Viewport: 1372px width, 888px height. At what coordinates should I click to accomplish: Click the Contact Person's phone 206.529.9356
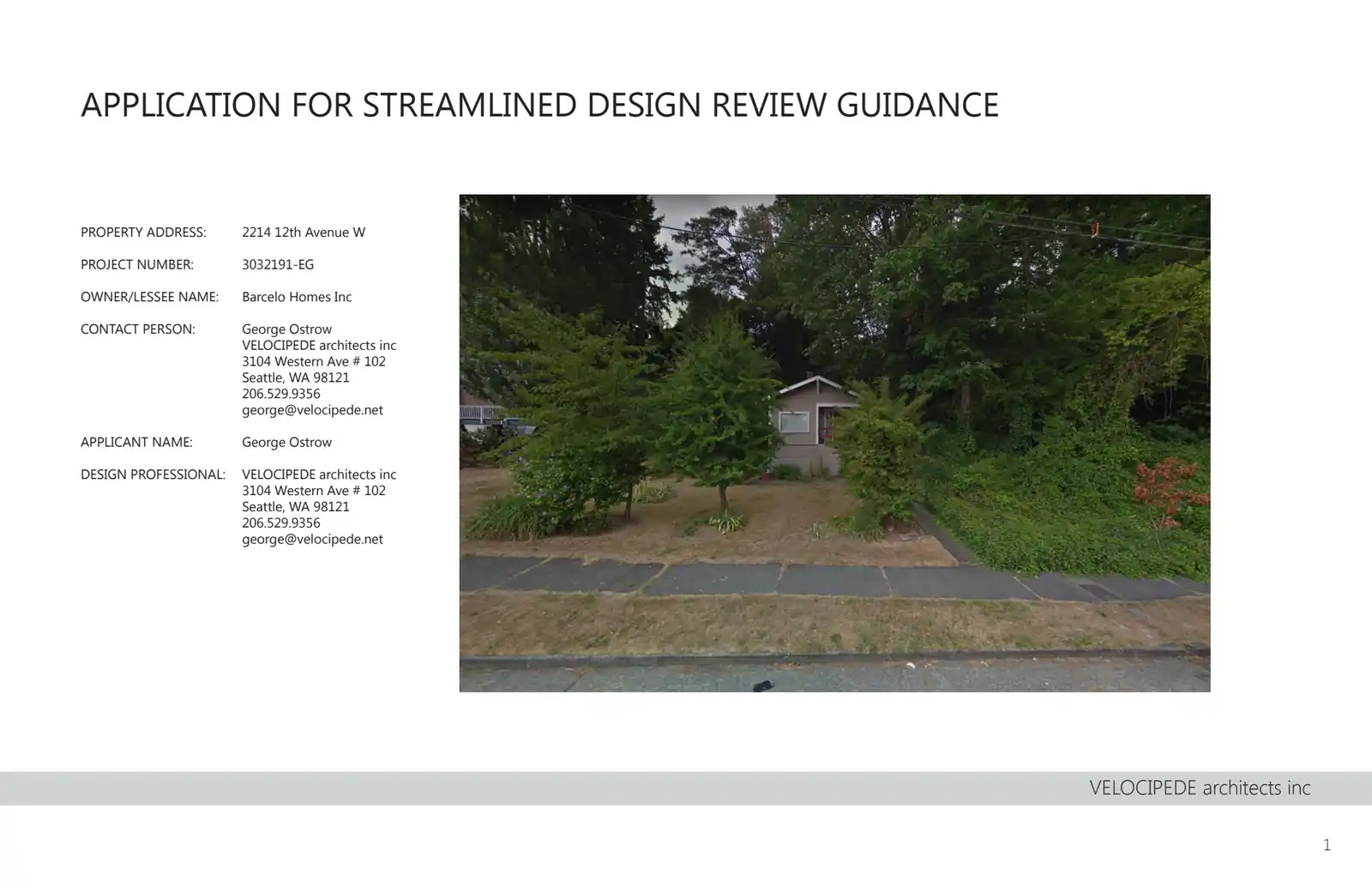point(281,394)
